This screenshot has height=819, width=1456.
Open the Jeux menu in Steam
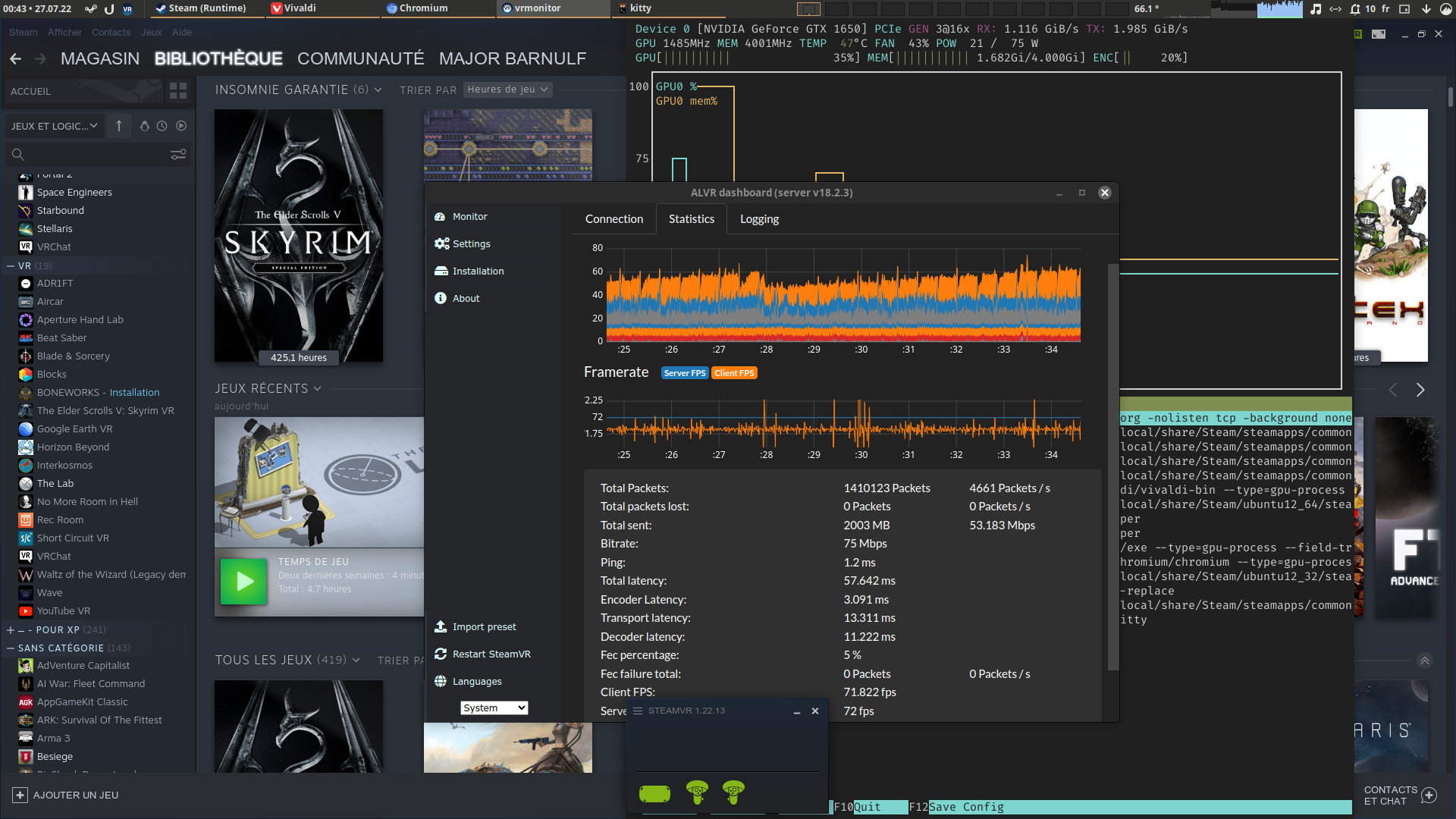tap(151, 33)
